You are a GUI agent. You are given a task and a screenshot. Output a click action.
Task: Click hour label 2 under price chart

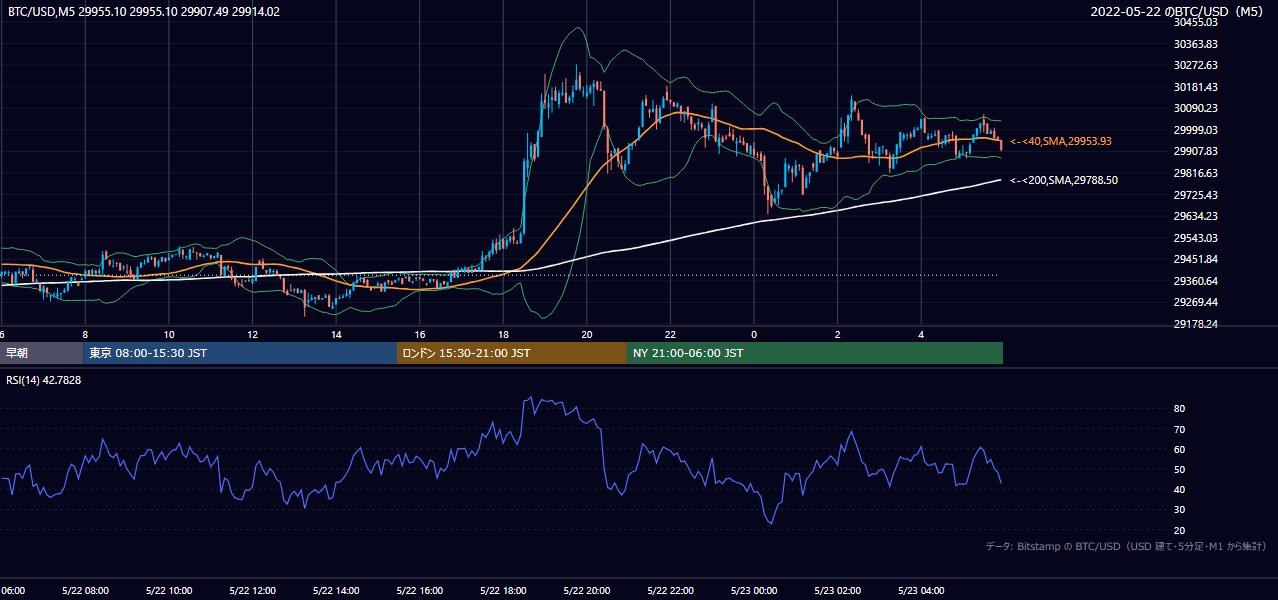(837, 335)
